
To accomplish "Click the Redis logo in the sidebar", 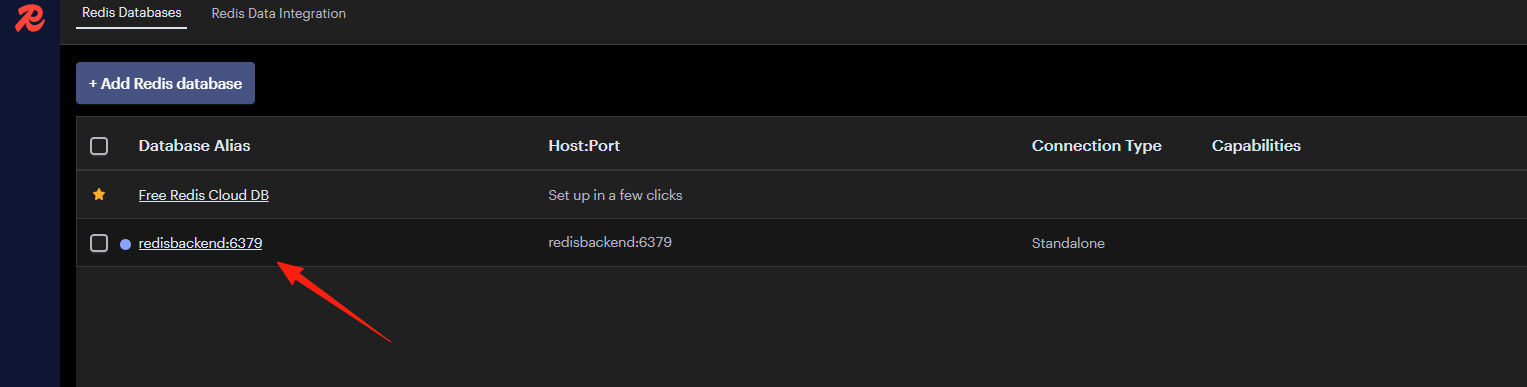I will 30,18.
